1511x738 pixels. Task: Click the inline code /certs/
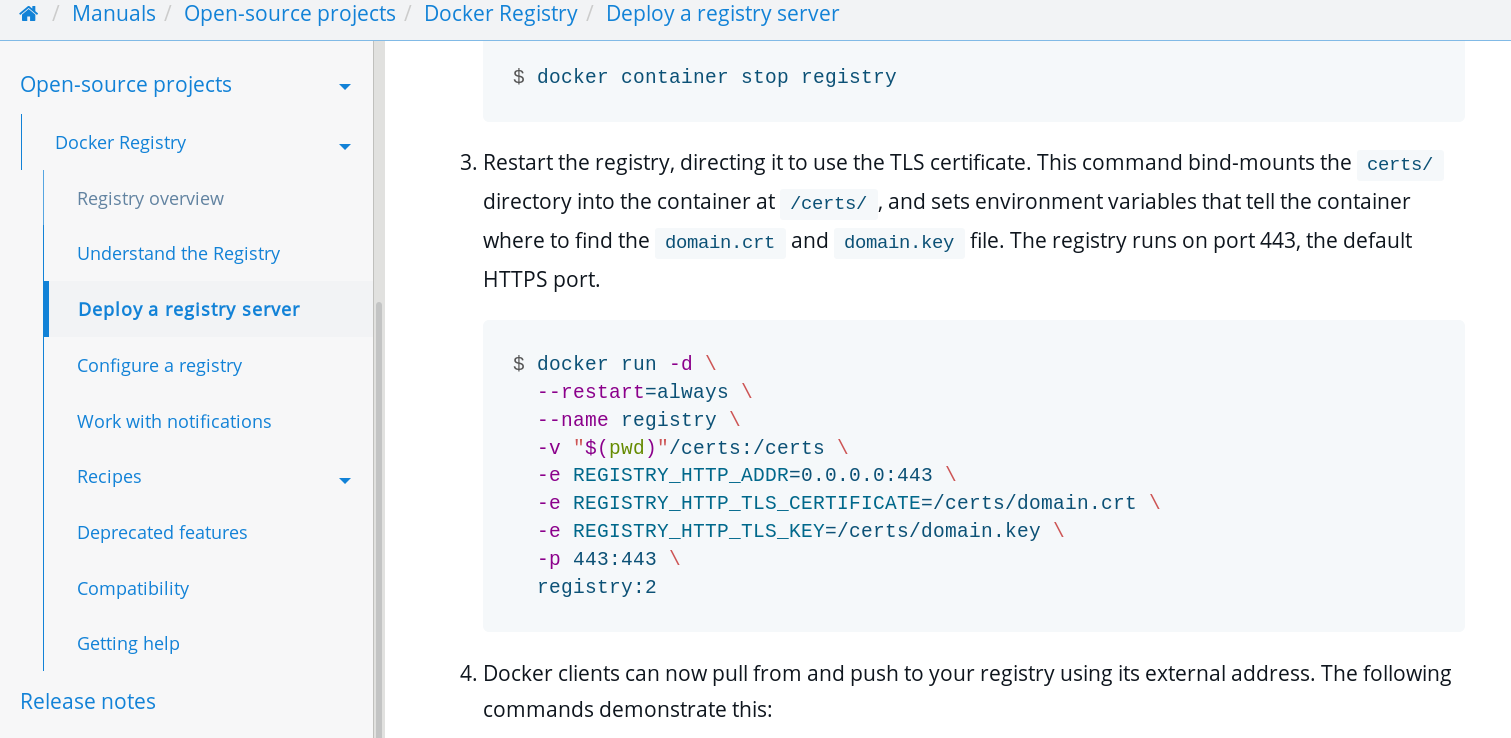pos(828,203)
